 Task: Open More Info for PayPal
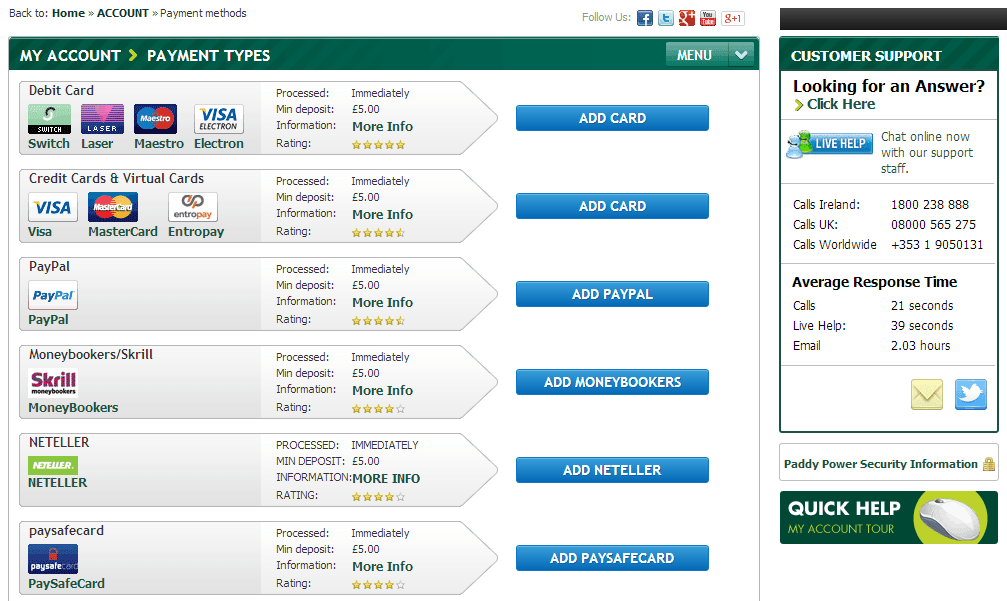point(382,302)
